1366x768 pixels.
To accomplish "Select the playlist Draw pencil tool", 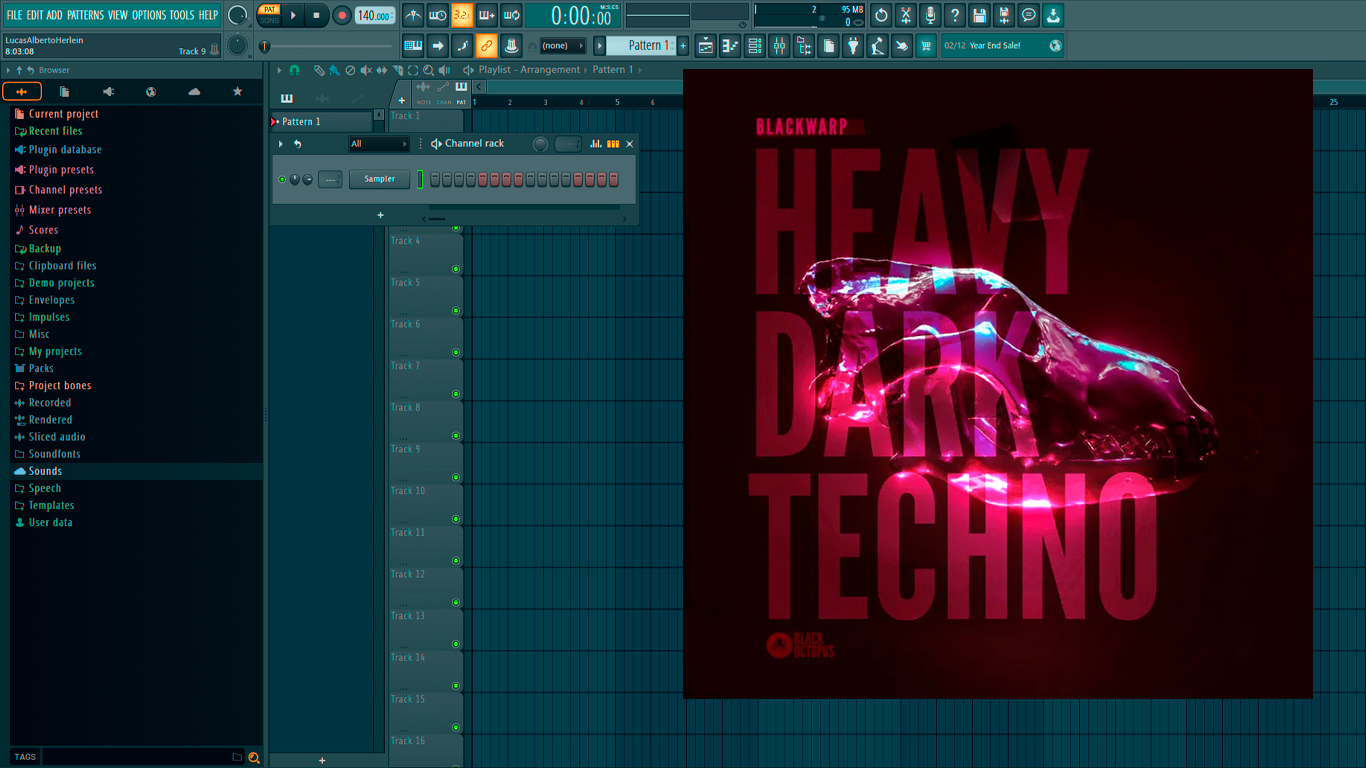I will [319, 70].
